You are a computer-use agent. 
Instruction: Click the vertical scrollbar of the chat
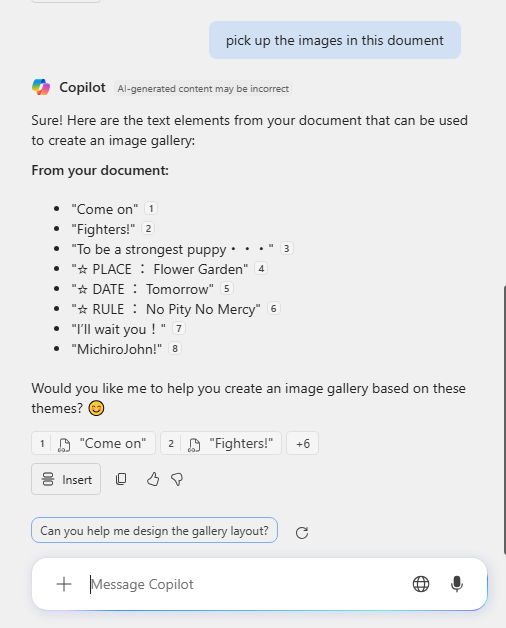504,420
